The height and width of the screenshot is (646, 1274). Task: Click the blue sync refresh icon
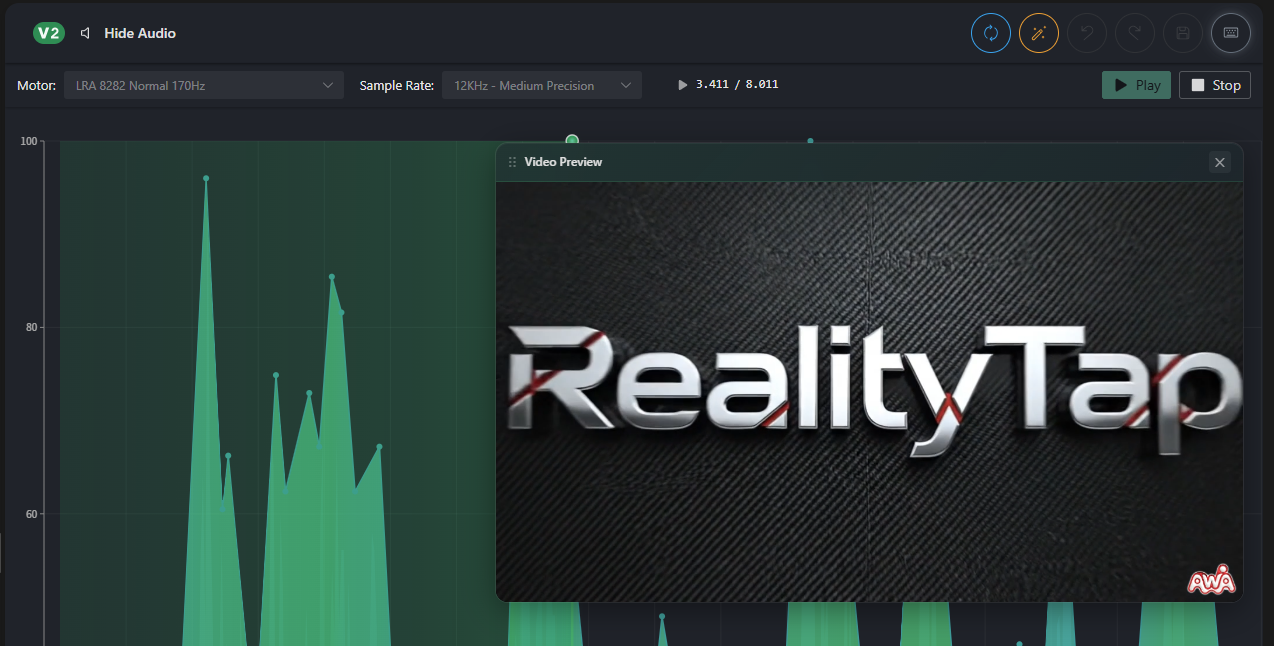990,33
